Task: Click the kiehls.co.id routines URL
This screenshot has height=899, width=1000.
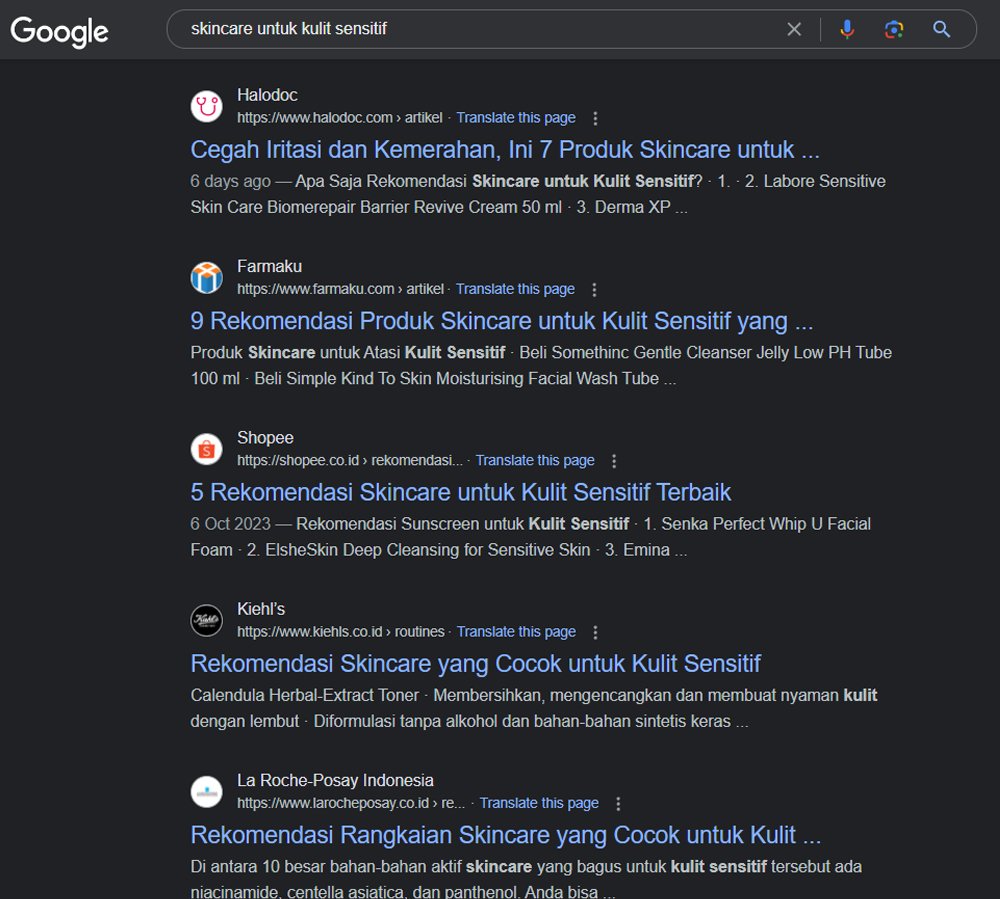Action: (341, 632)
